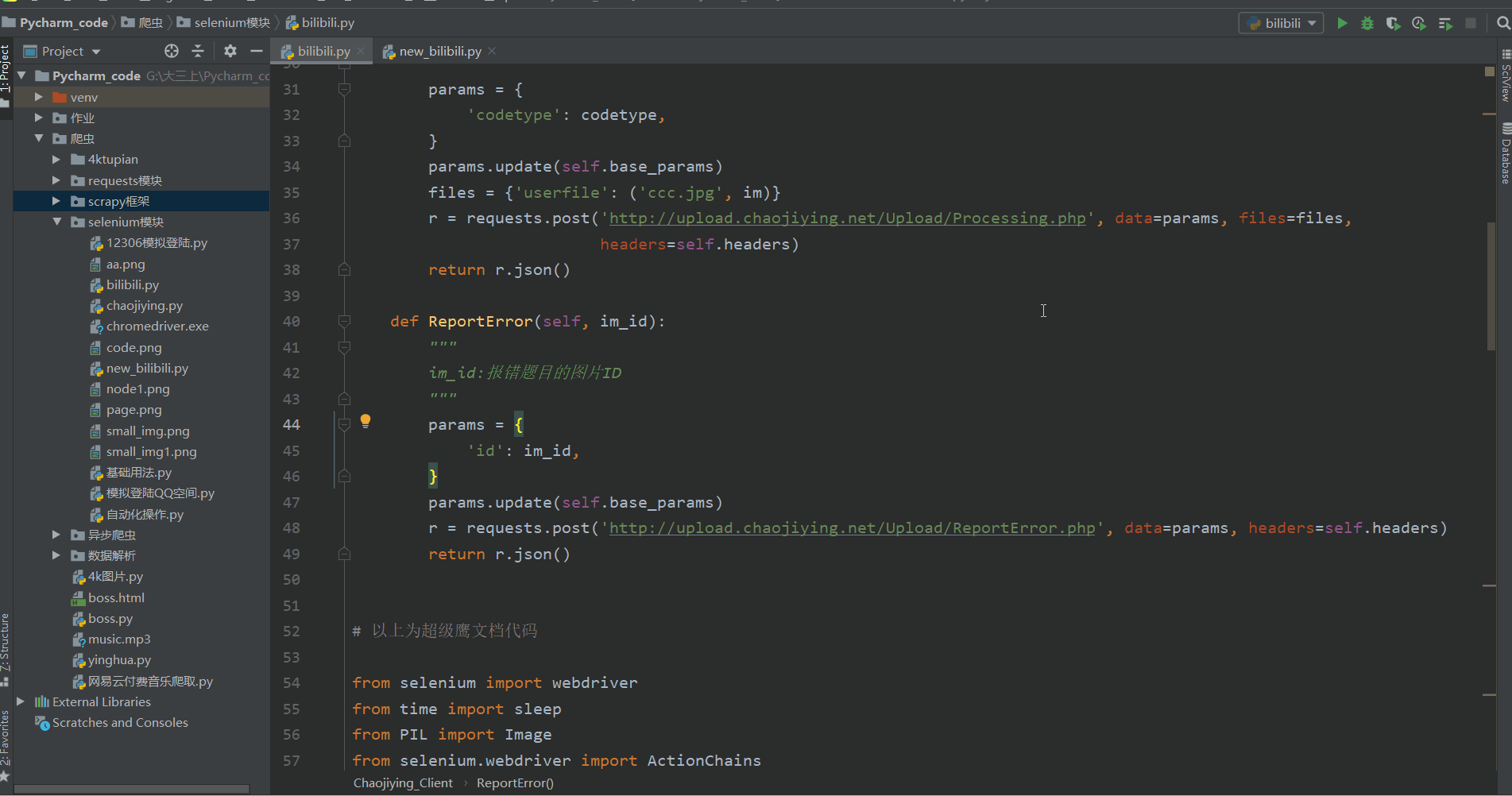Click the yellow lightbulb intention icon on line 44
The width and height of the screenshot is (1512, 796).
pyautogui.click(x=365, y=421)
